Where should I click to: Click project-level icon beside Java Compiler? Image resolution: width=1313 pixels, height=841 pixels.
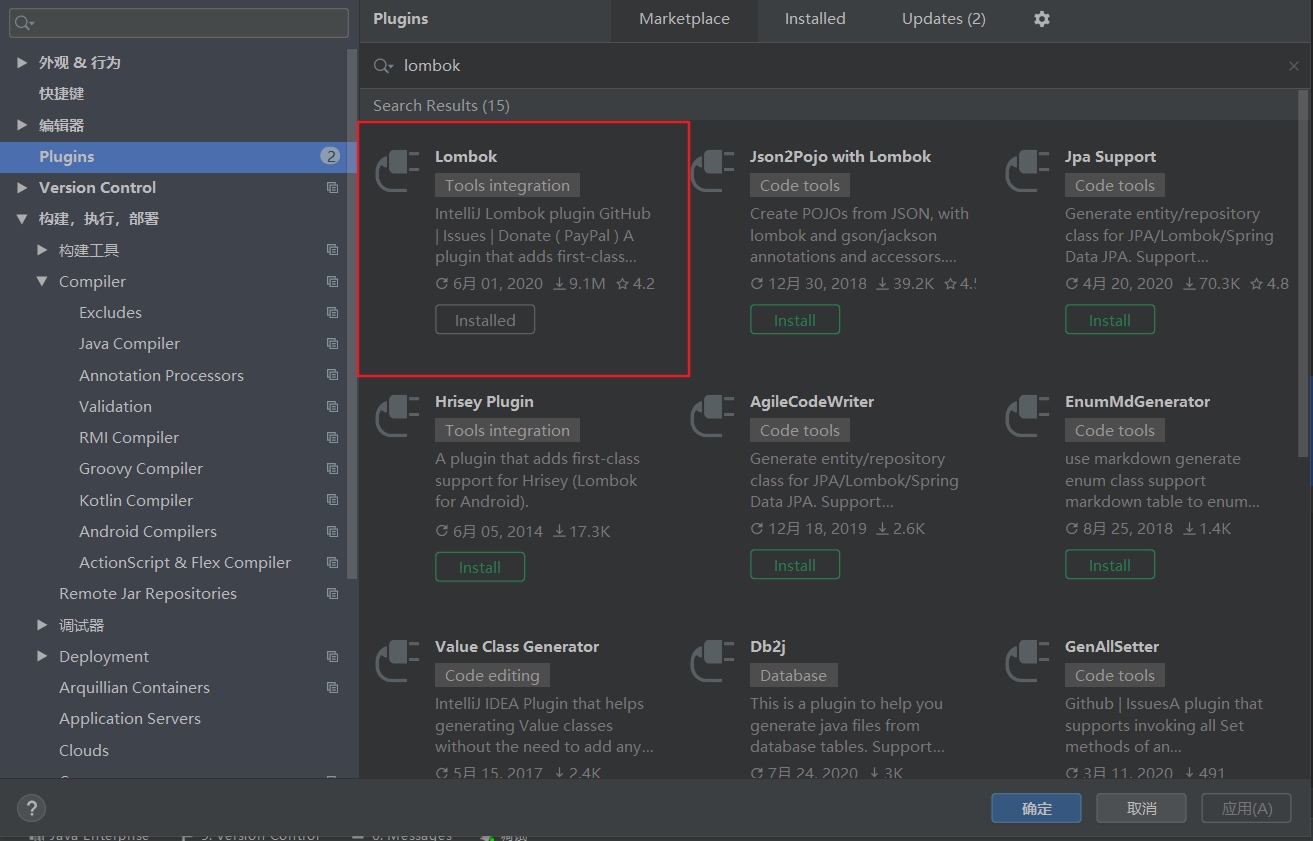click(x=332, y=344)
